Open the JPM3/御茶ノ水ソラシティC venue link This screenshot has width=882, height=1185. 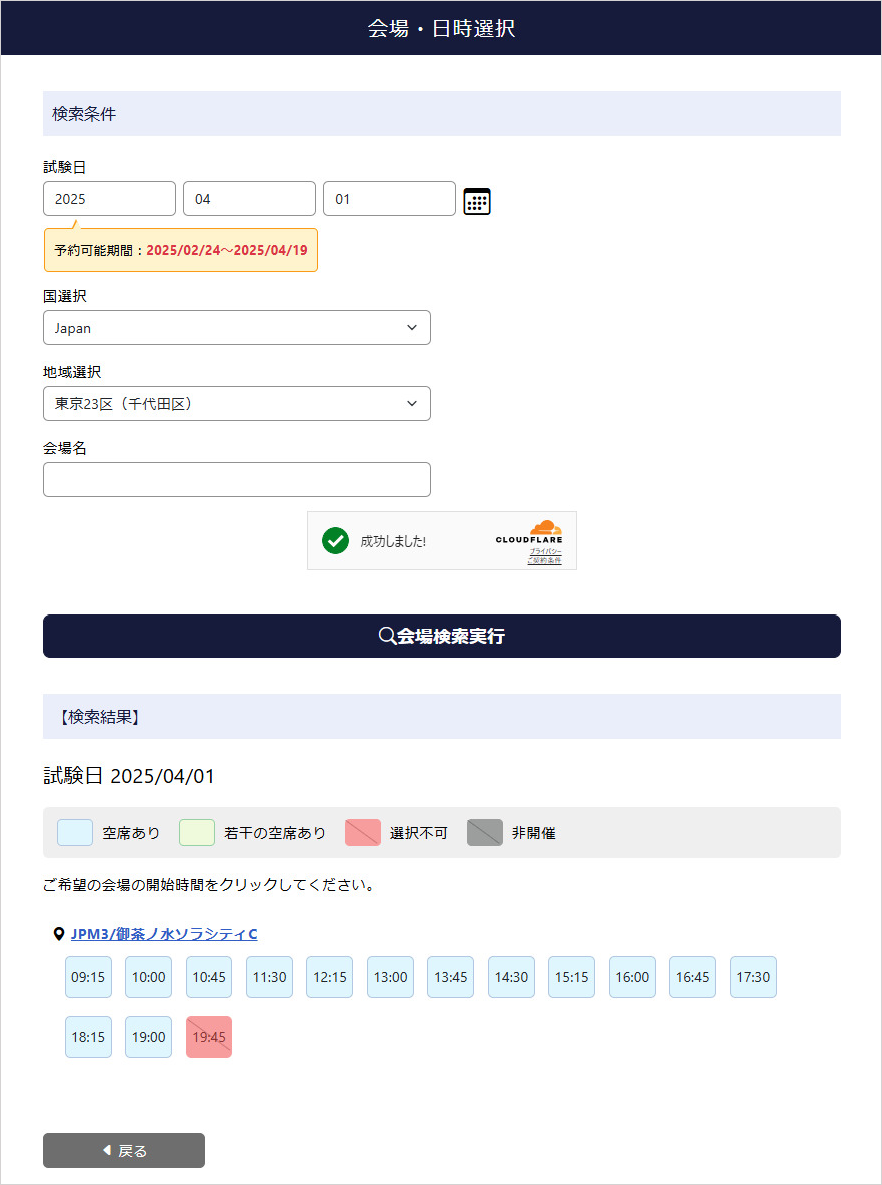pyautogui.click(x=163, y=934)
